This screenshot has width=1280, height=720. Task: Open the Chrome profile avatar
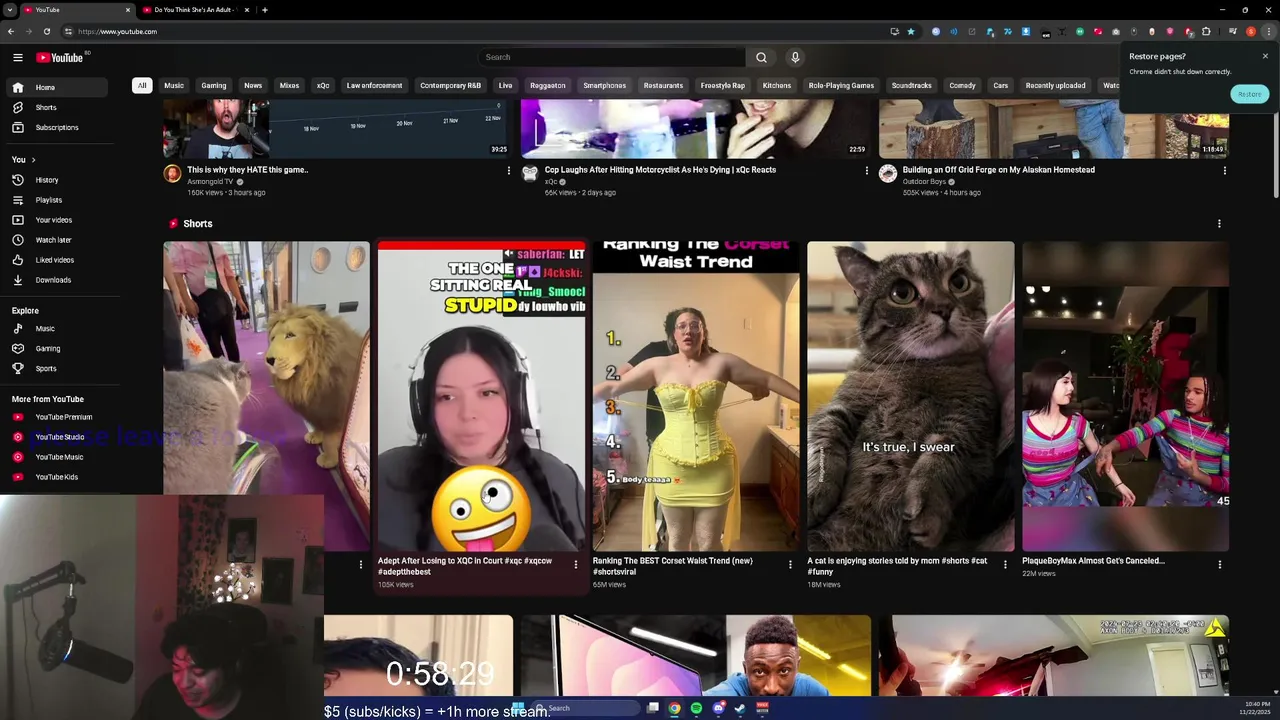pyautogui.click(x=1250, y=31)
